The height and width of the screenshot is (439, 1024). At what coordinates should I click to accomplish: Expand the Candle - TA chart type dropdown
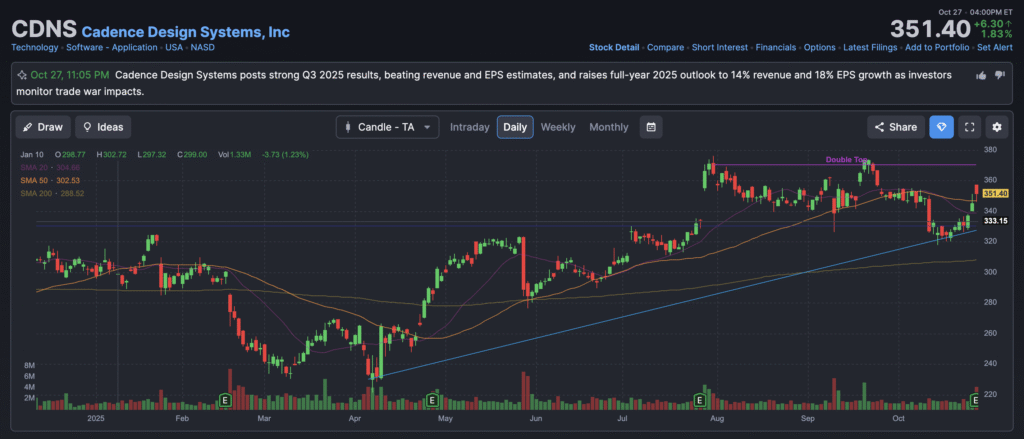click(388, 127)
